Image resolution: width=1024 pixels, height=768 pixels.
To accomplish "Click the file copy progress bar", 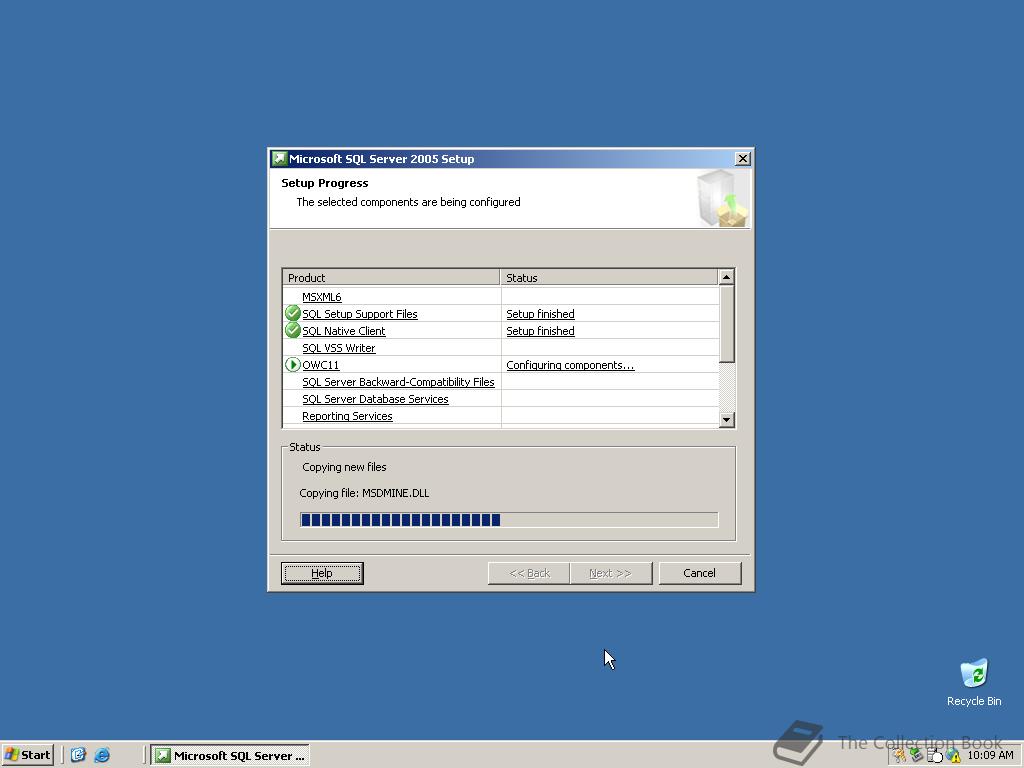I will [x=509, y=520].
